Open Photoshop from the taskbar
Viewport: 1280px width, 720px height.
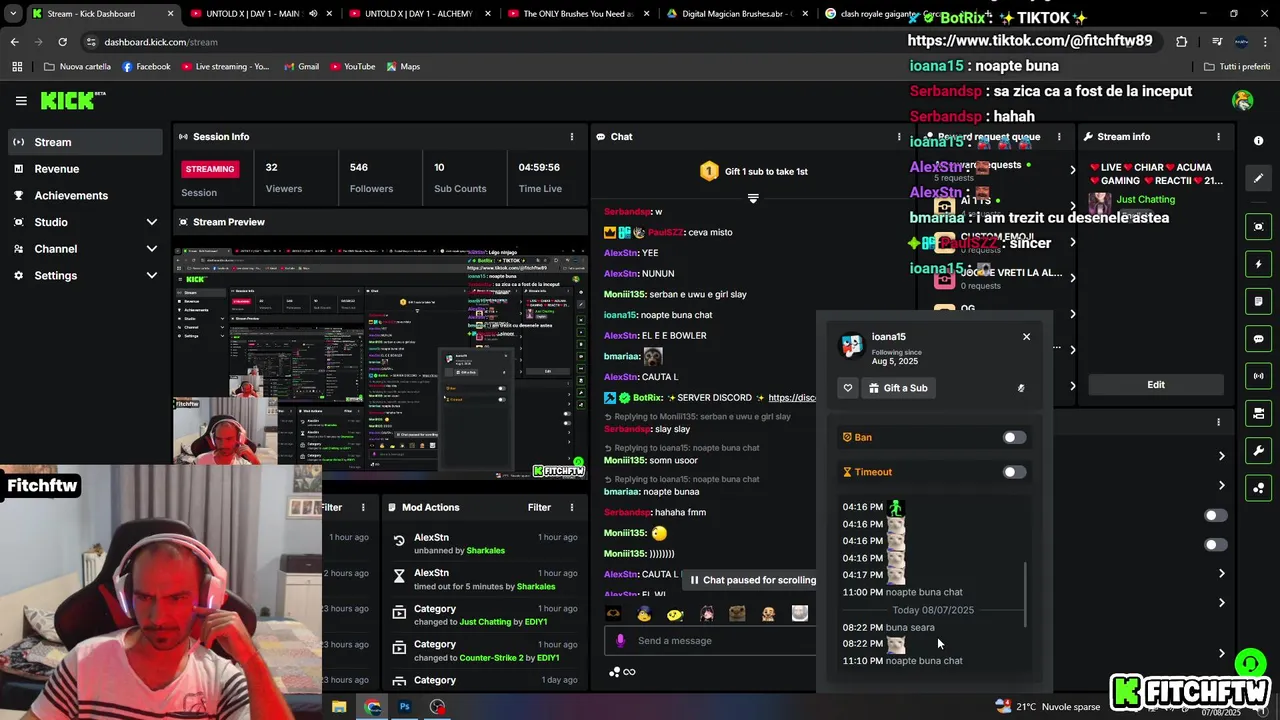tap(405, 706)
